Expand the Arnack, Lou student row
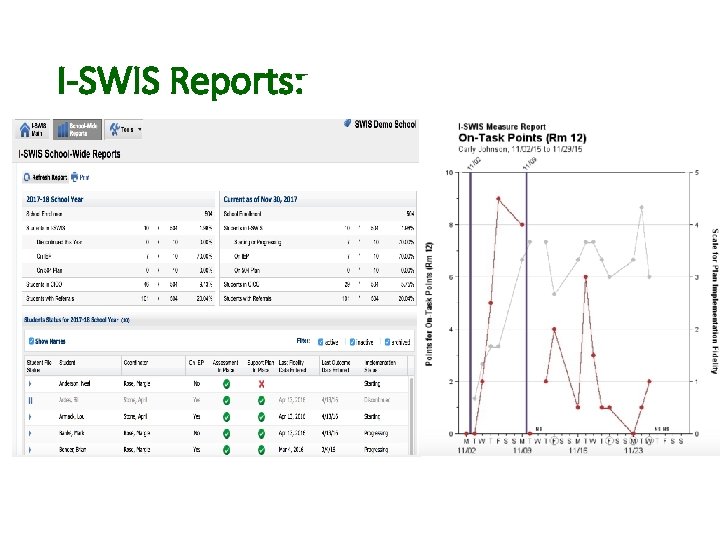This screenshot has height=540, width=720. (30, 417)
